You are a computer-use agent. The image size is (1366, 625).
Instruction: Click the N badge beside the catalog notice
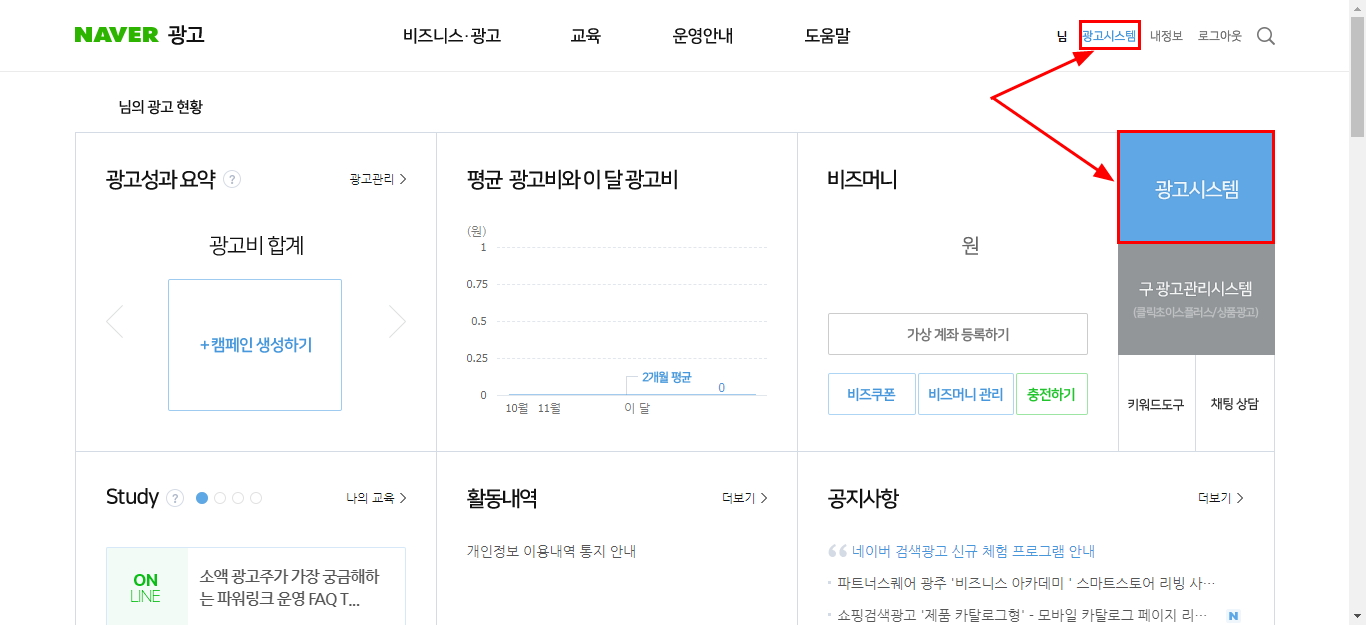tap(1233, 615)
